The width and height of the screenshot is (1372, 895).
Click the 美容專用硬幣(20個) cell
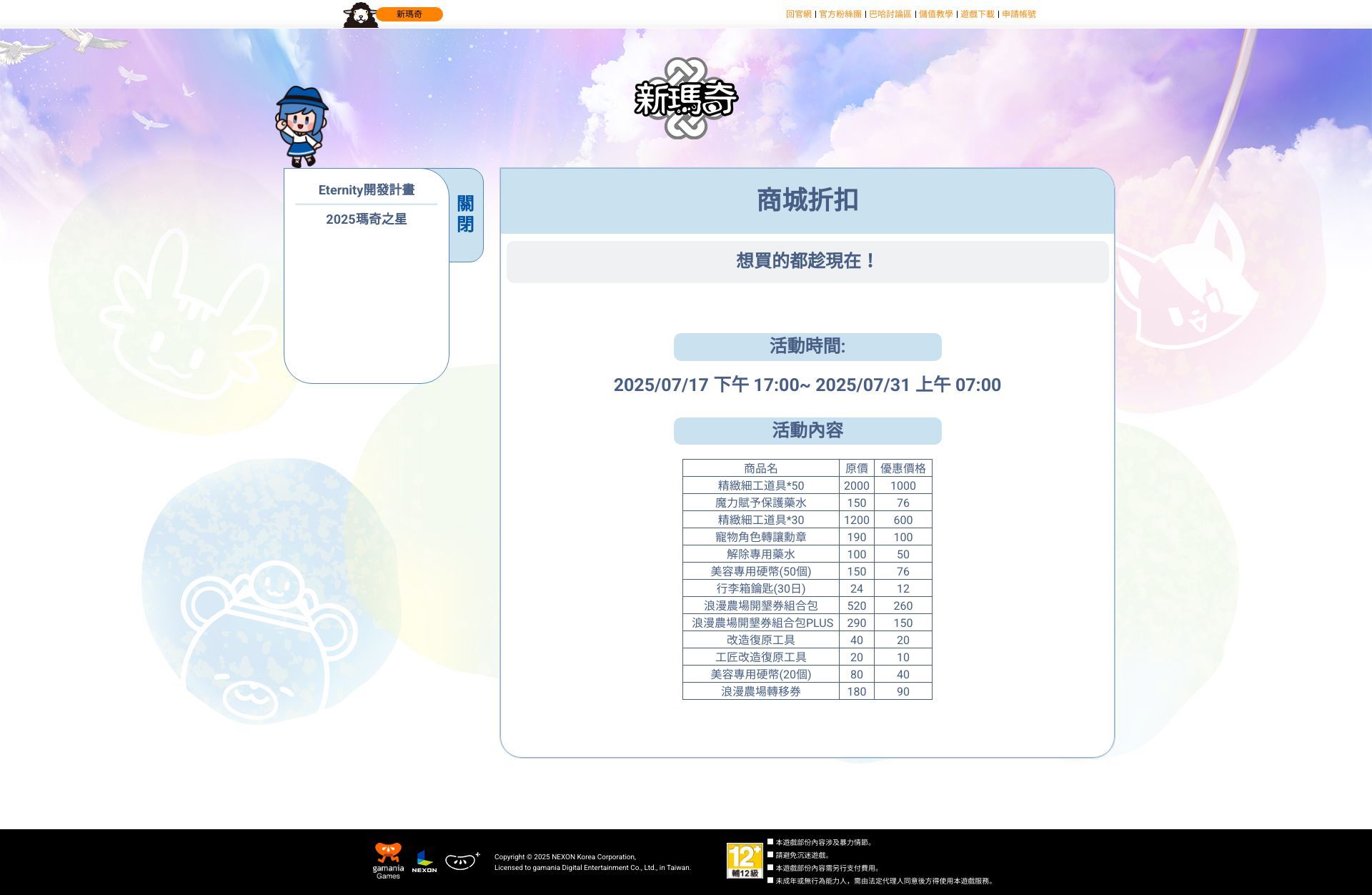coord(761,674)
